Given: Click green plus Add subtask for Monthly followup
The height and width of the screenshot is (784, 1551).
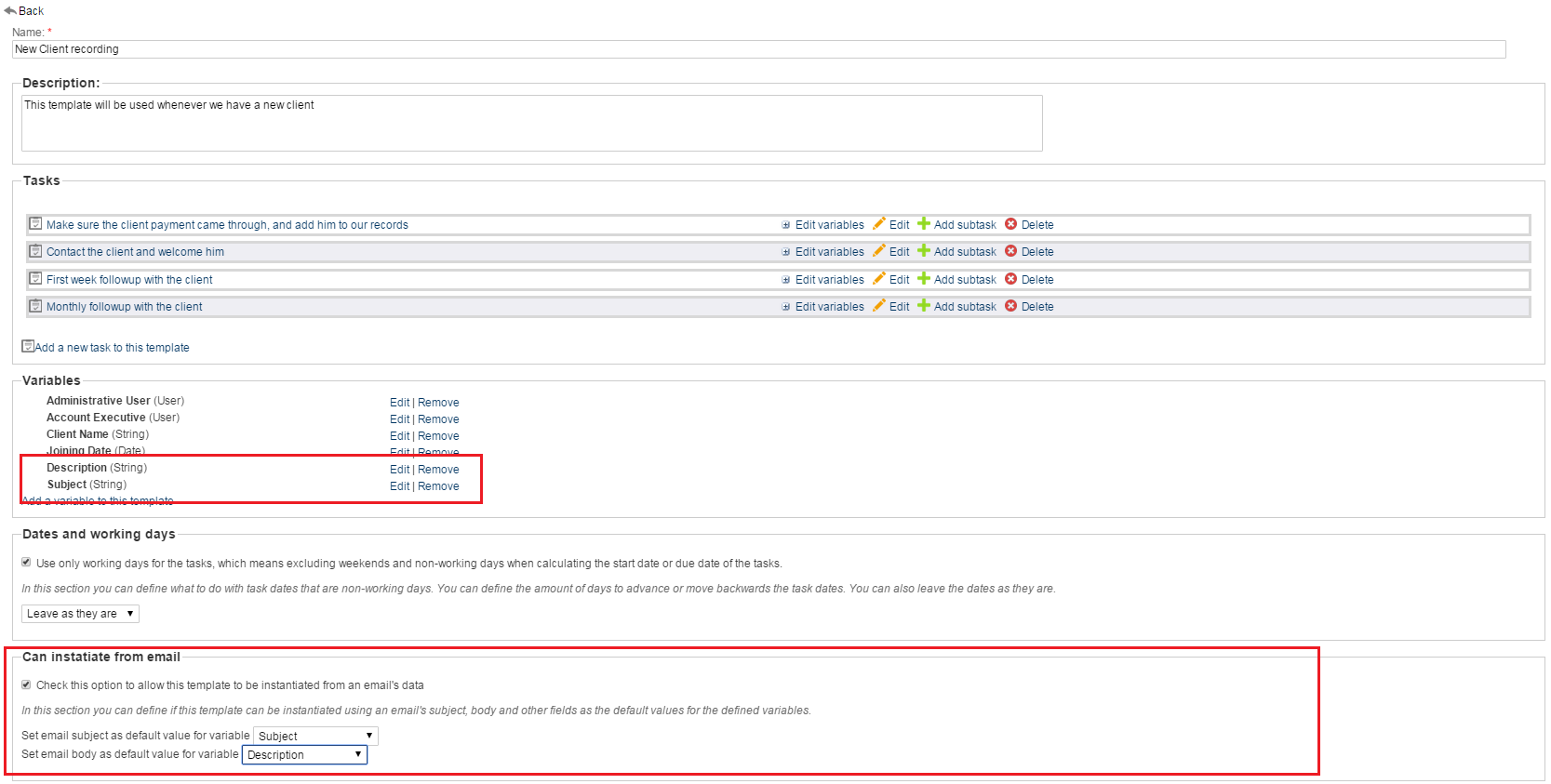Looking at the screenshot, I should point(924,306).
